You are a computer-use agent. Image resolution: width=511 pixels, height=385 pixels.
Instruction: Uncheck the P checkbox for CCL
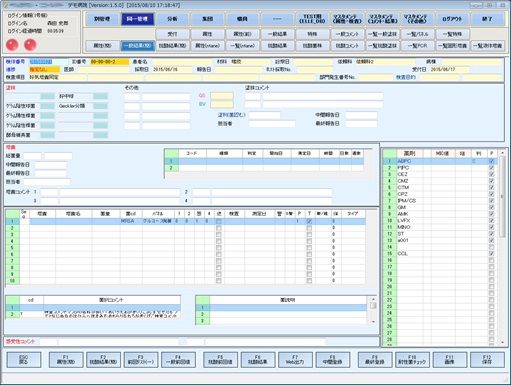491,254
